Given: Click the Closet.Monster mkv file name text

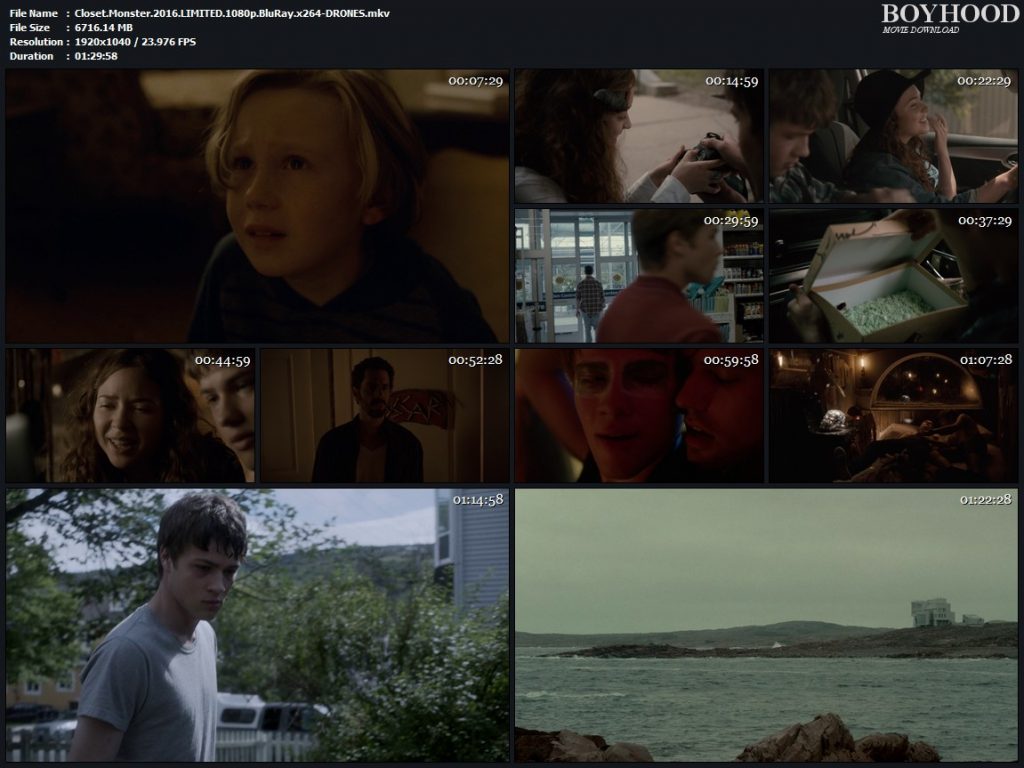Looking at the screenshot, I should coord(232,13).
